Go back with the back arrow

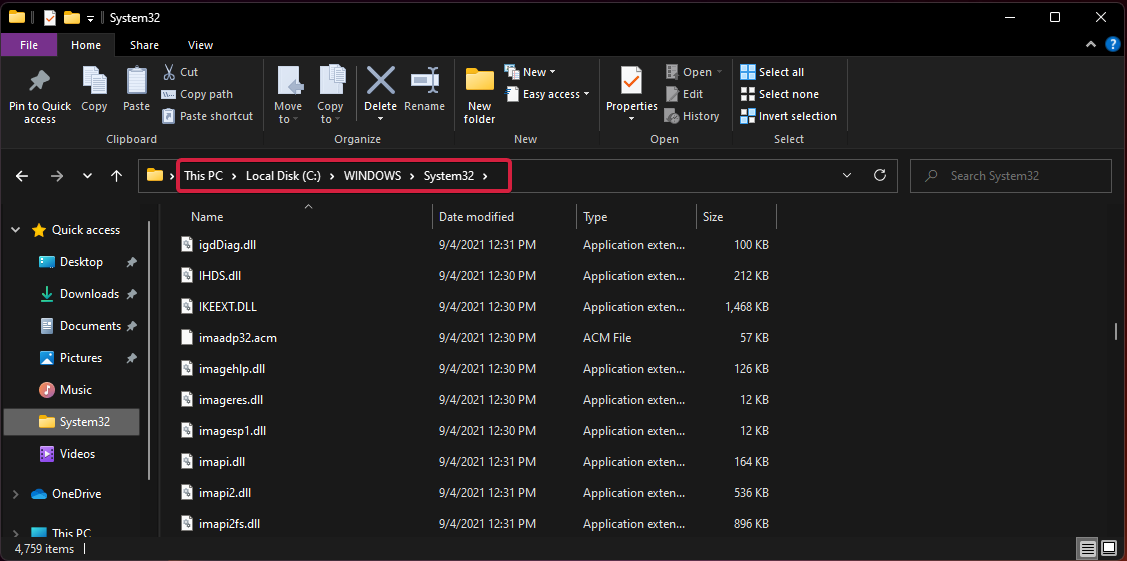click(x=22, y=175)
